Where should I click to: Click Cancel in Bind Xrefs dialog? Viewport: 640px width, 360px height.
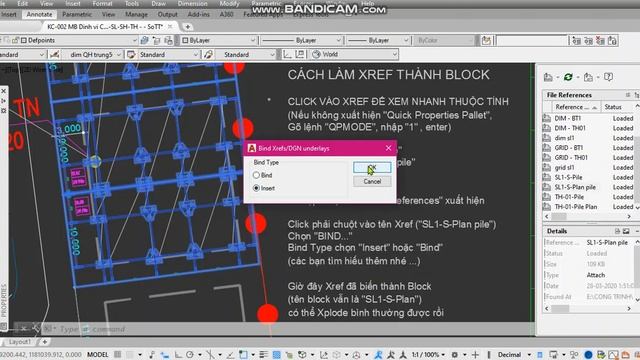point(372,182)
